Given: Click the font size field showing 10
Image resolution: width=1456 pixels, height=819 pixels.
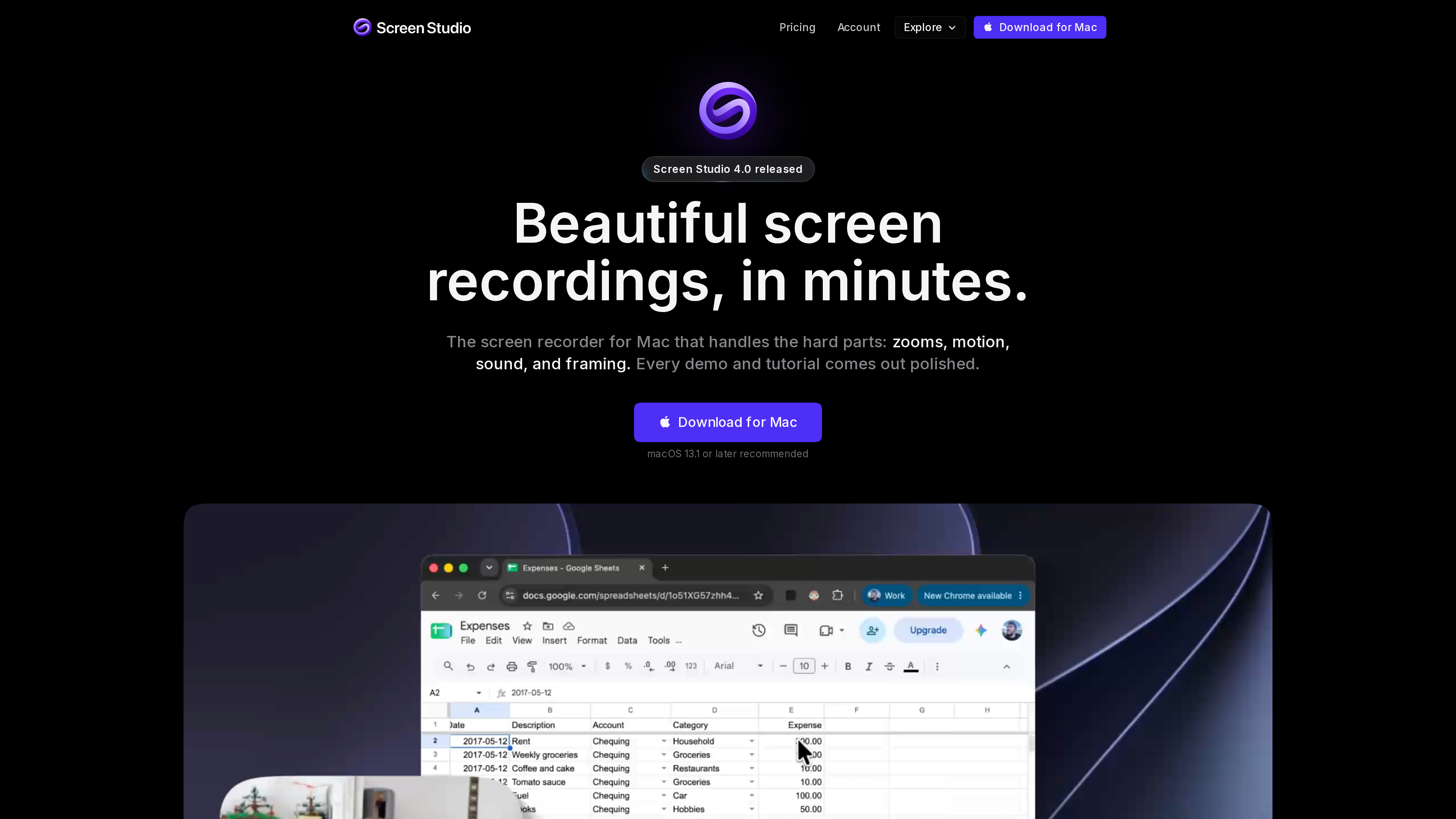Looking at the screenshot, I should [x=804, y=666].
